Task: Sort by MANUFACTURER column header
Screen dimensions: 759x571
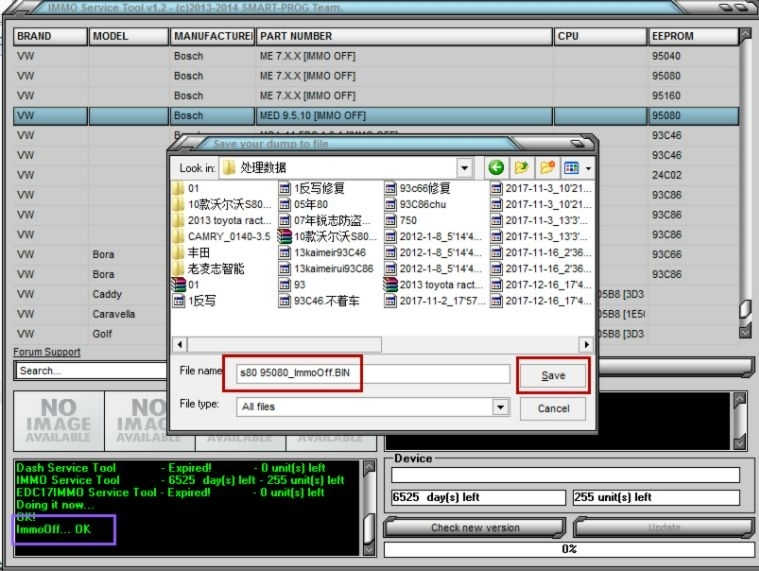Action: pyautogui.click(x=212, y=36)
